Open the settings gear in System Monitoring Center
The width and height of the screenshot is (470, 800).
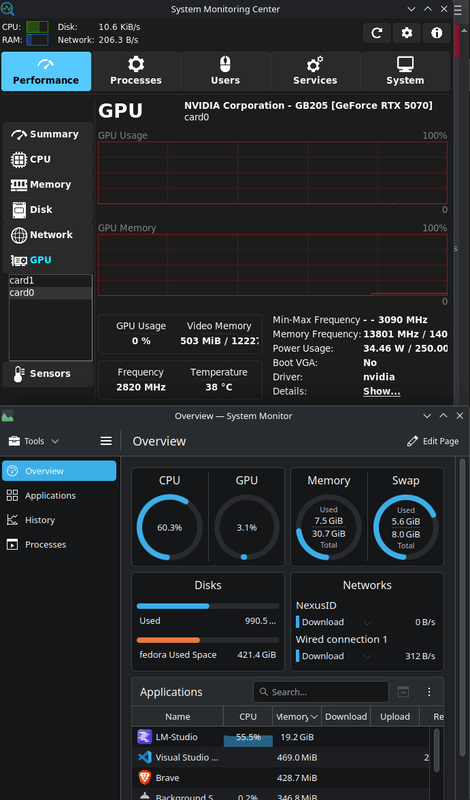click(407, 33)
